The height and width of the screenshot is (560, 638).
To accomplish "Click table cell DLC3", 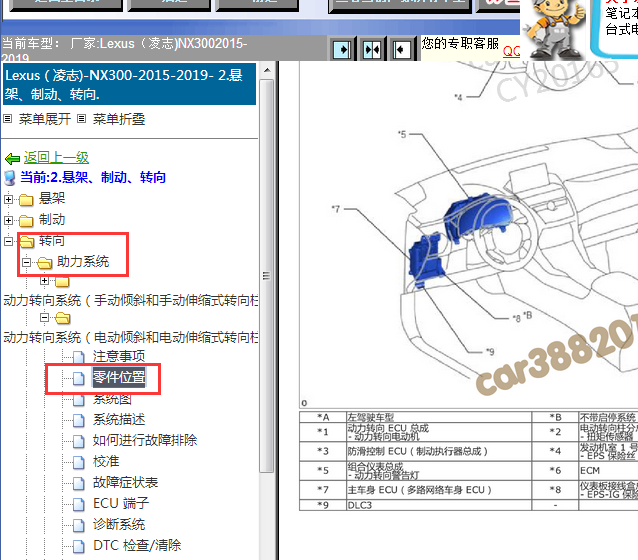I will (439, 505).
